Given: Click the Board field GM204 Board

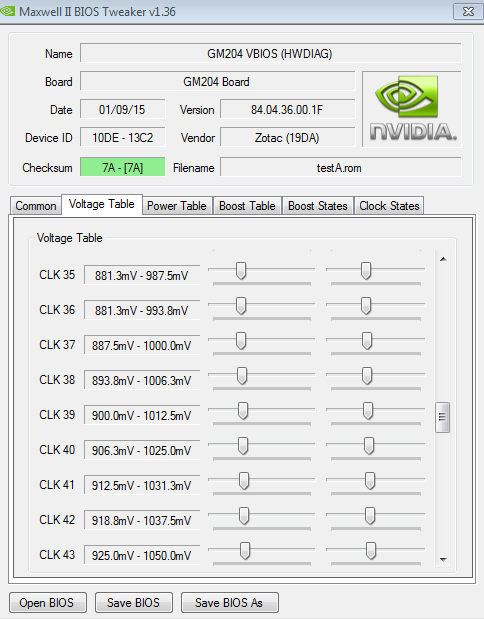Looking at the screenshot, I should pos(217,82).
